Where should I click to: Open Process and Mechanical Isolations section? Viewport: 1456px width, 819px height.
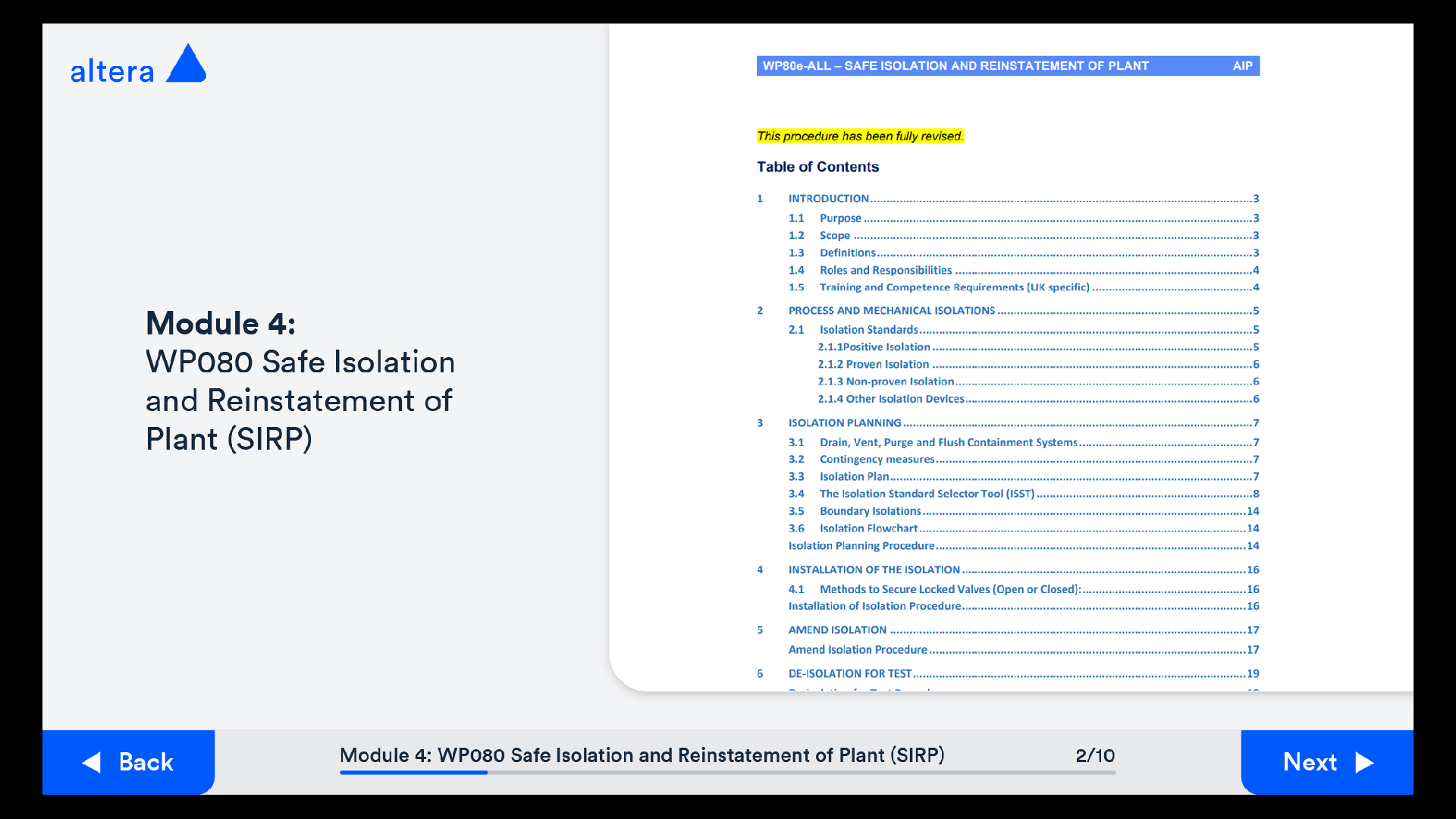point(891,311)
